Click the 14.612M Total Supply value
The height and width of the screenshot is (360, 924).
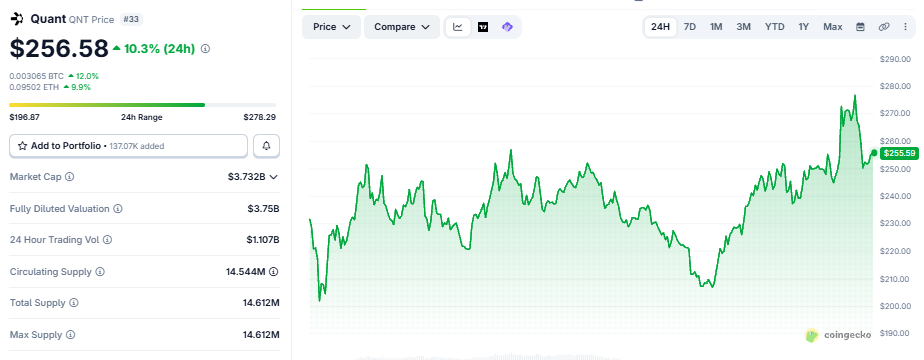(261, 303)
